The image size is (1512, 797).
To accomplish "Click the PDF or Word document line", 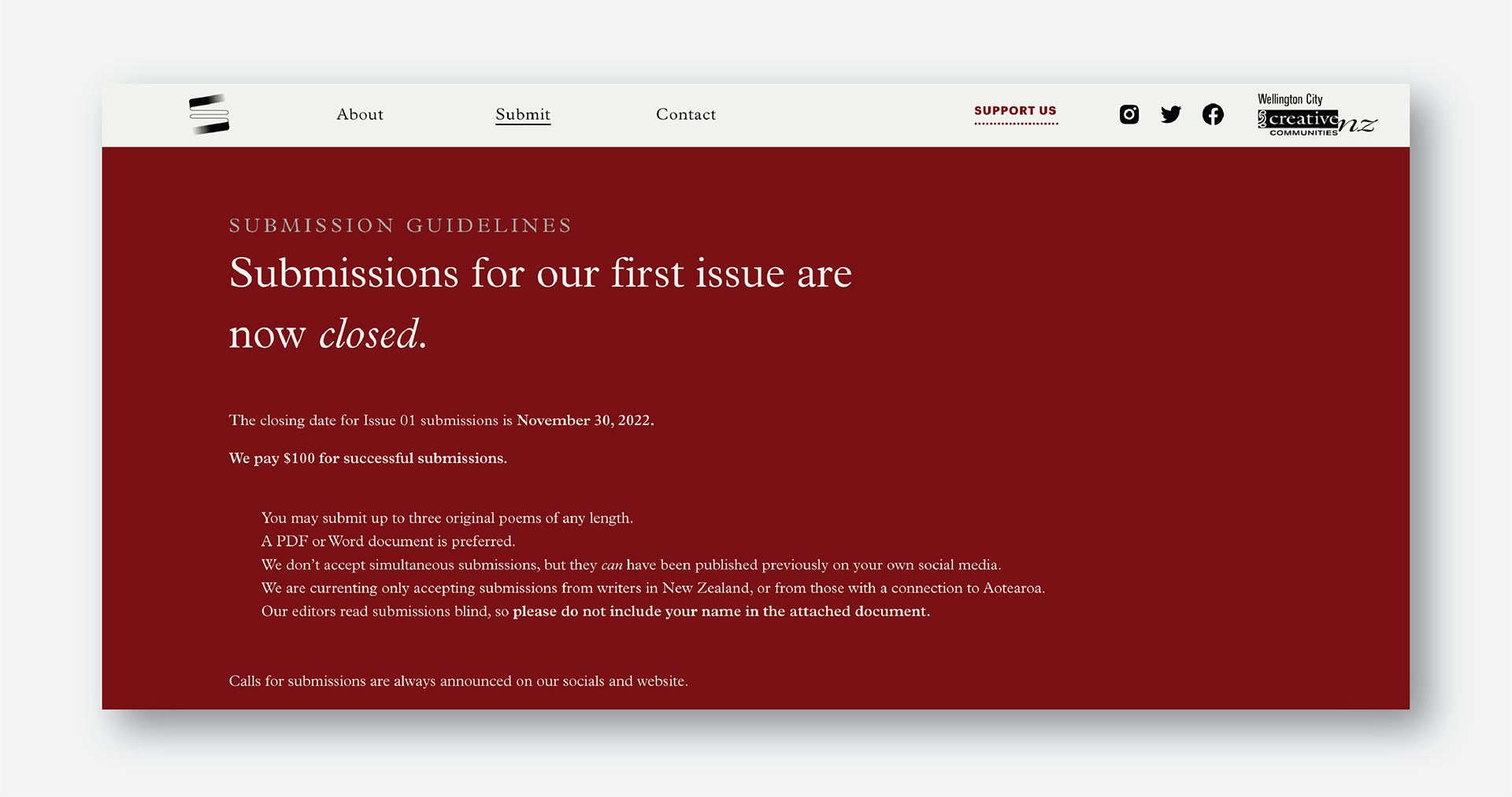I will (x=388, y=542).
